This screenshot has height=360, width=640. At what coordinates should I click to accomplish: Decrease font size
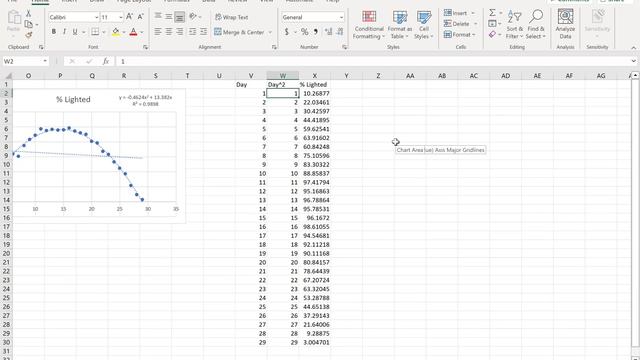140,17
